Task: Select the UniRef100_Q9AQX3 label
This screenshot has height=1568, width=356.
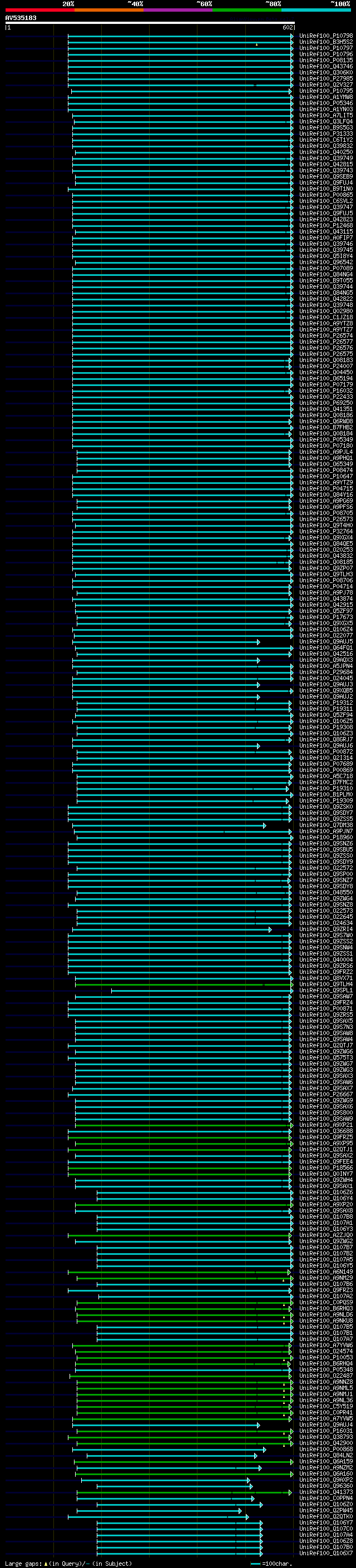Action: coord(326,660)
